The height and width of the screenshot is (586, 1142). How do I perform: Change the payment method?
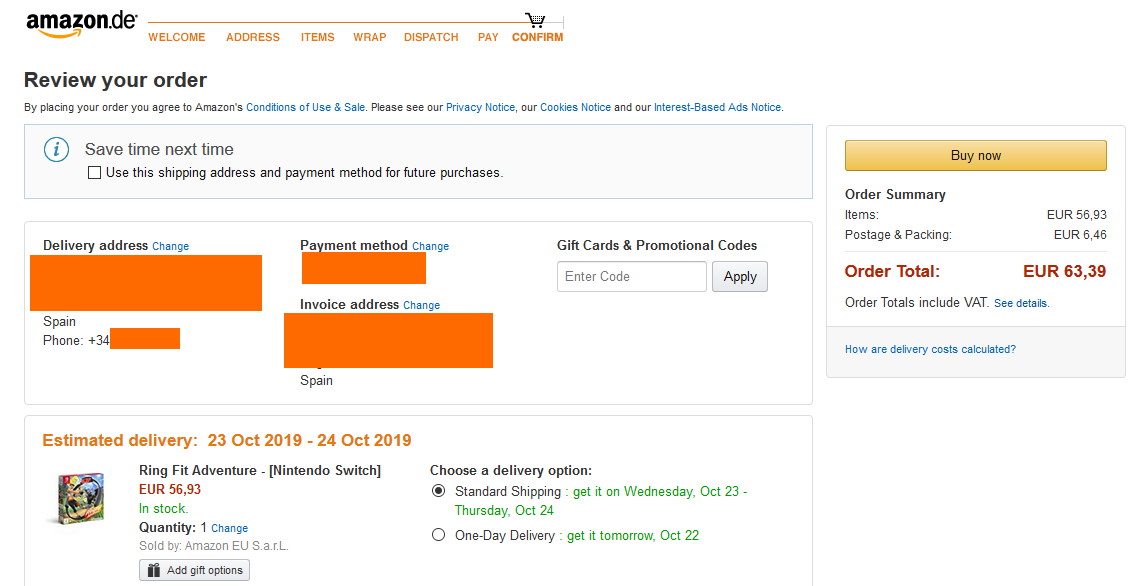[430, 246]
